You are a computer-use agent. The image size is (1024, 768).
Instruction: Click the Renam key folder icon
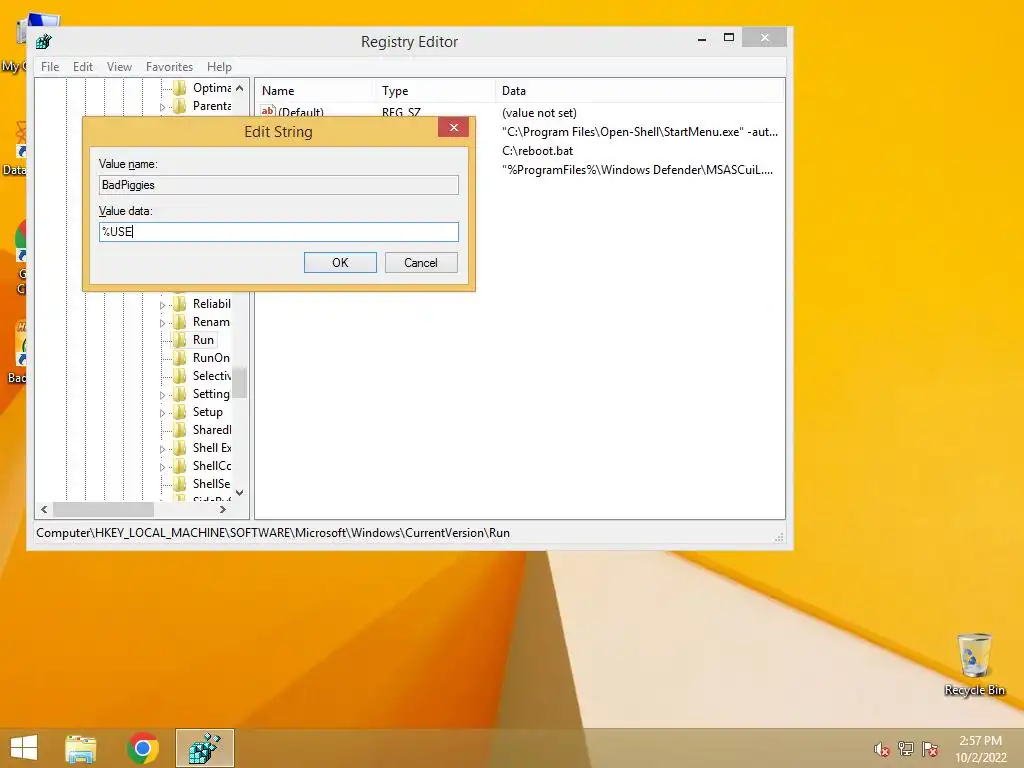click(x=180, y=322)
